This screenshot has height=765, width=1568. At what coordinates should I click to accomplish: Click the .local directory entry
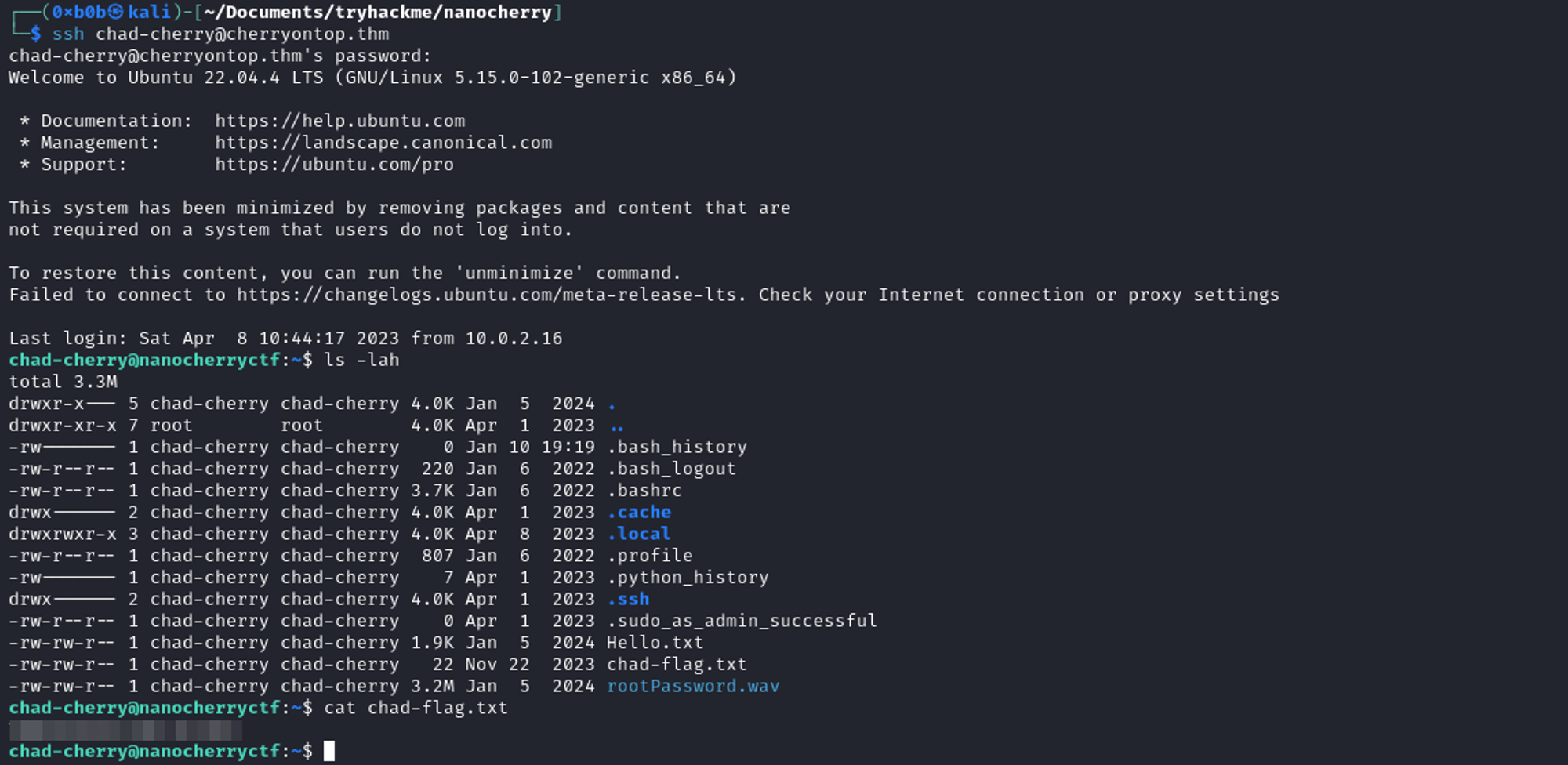point(639,534)
